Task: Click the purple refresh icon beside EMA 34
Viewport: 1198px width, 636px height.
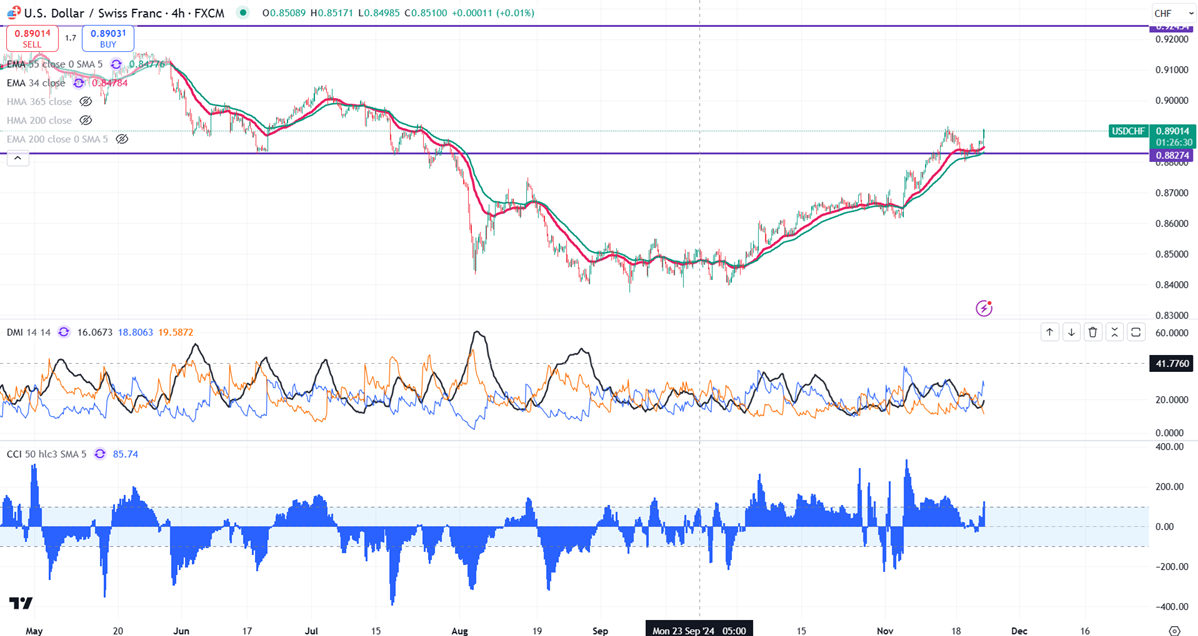Action: (79, 83)
